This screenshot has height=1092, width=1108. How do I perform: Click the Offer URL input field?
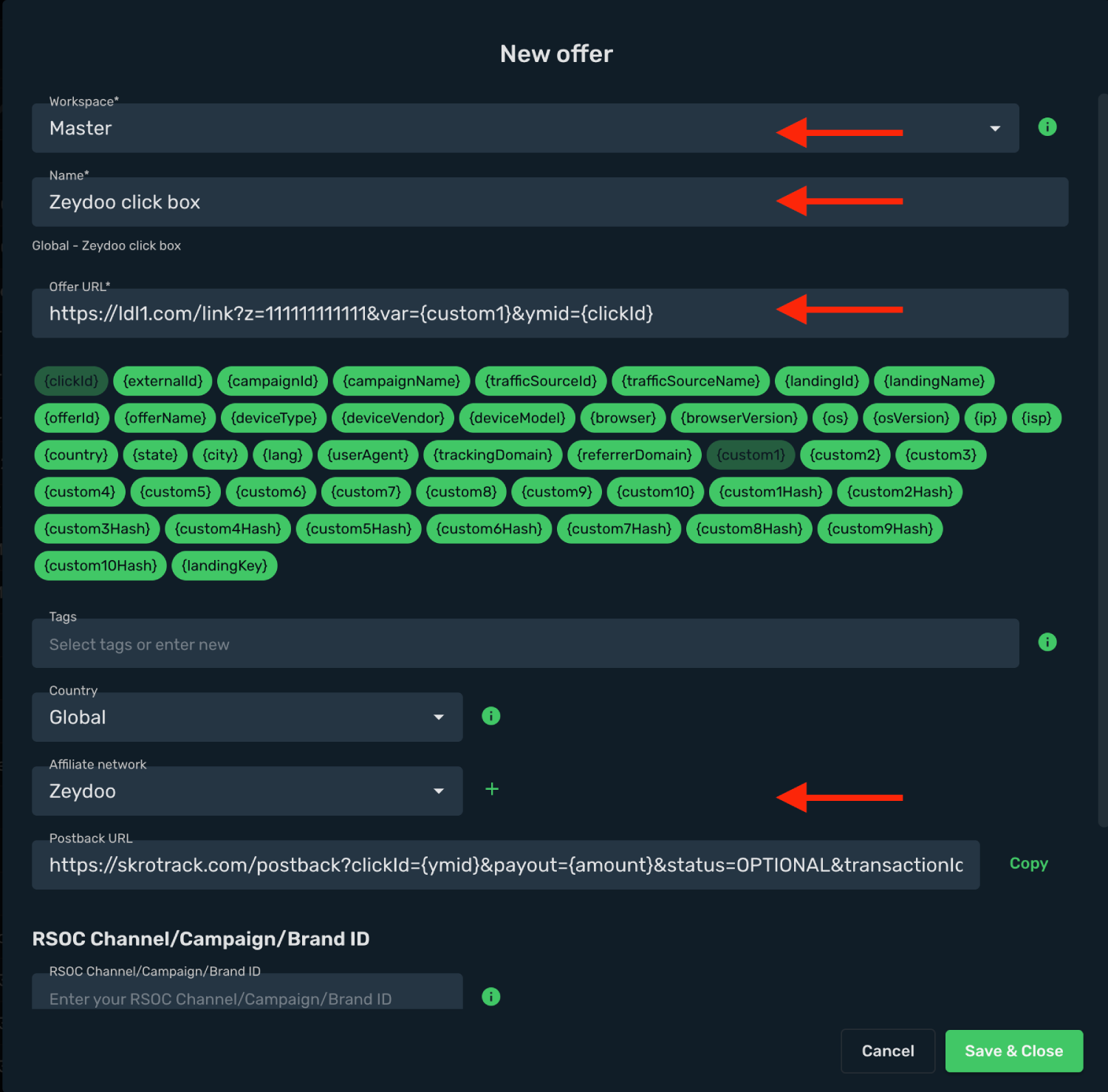550,313
